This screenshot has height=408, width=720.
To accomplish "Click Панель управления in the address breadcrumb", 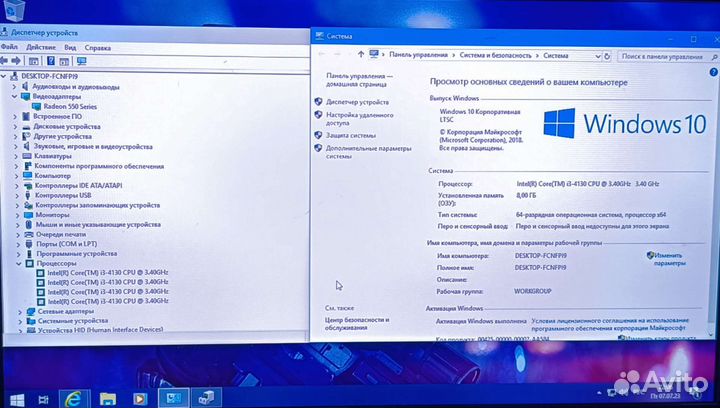I will click(x=418, y=55).
